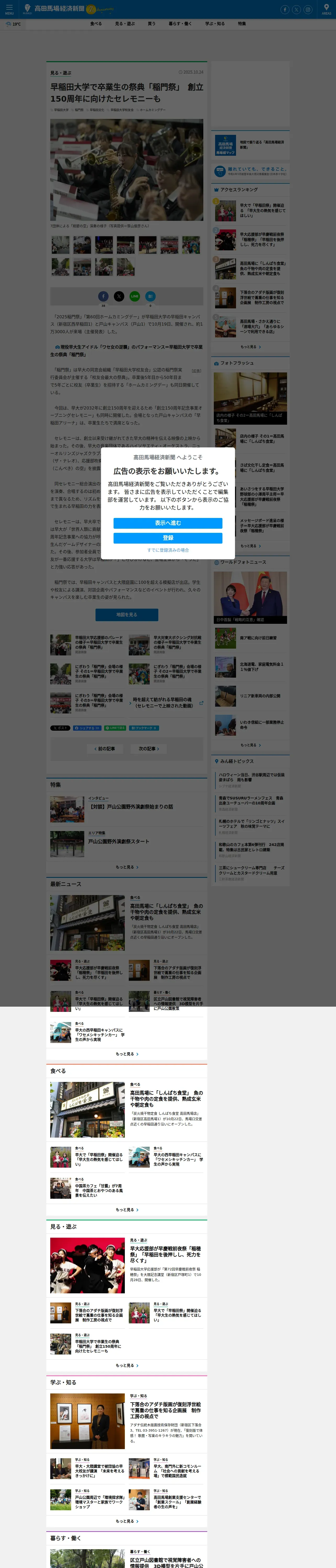Viewport: 336px width, 1568px height.
Task: Select 見る・遊ぶ in the navigation bar
Action: pos(125,24)
